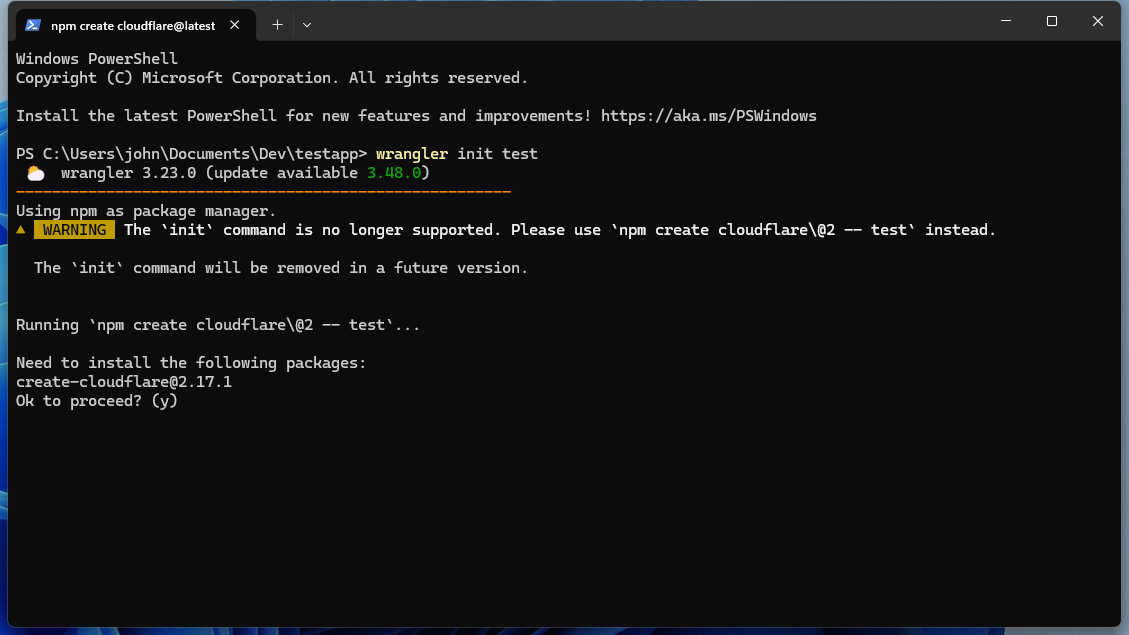Viewport: 1129px width, 635px height.
Task: Click the orange dashed separator line
Action: [x=263, y=190]
